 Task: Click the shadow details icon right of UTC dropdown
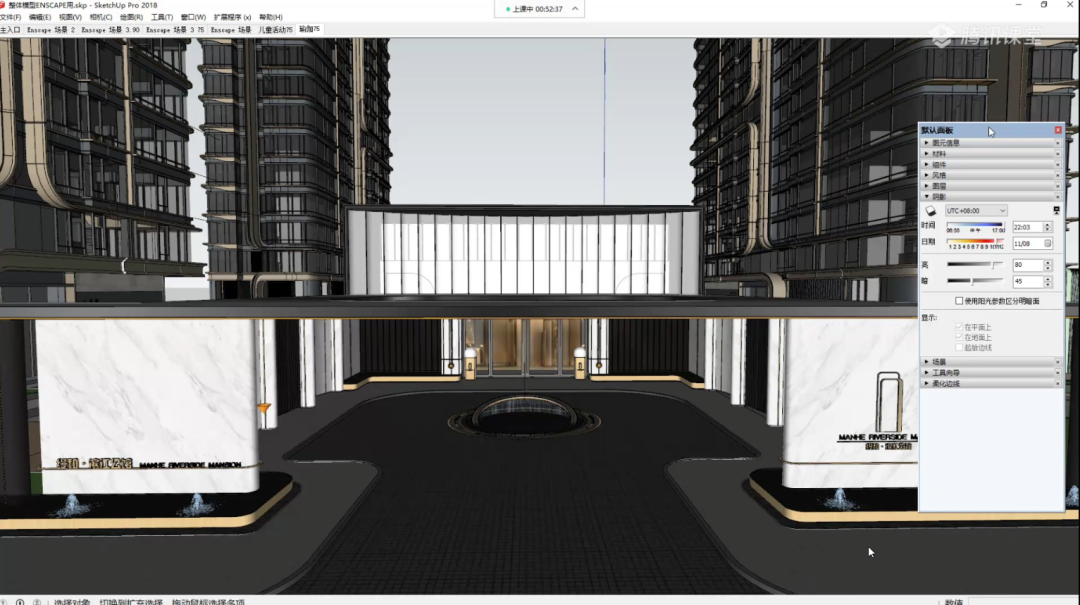[x=1057, y=210]
